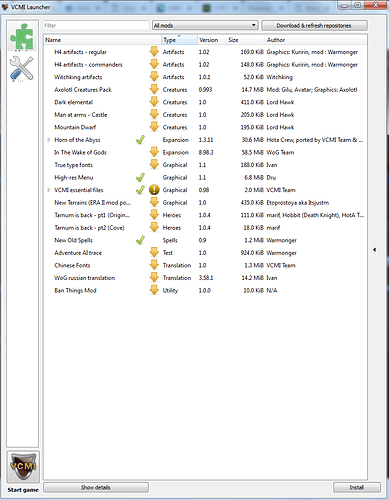
Task: Sort the list by Version column
Action: click(x=212, y=40)
